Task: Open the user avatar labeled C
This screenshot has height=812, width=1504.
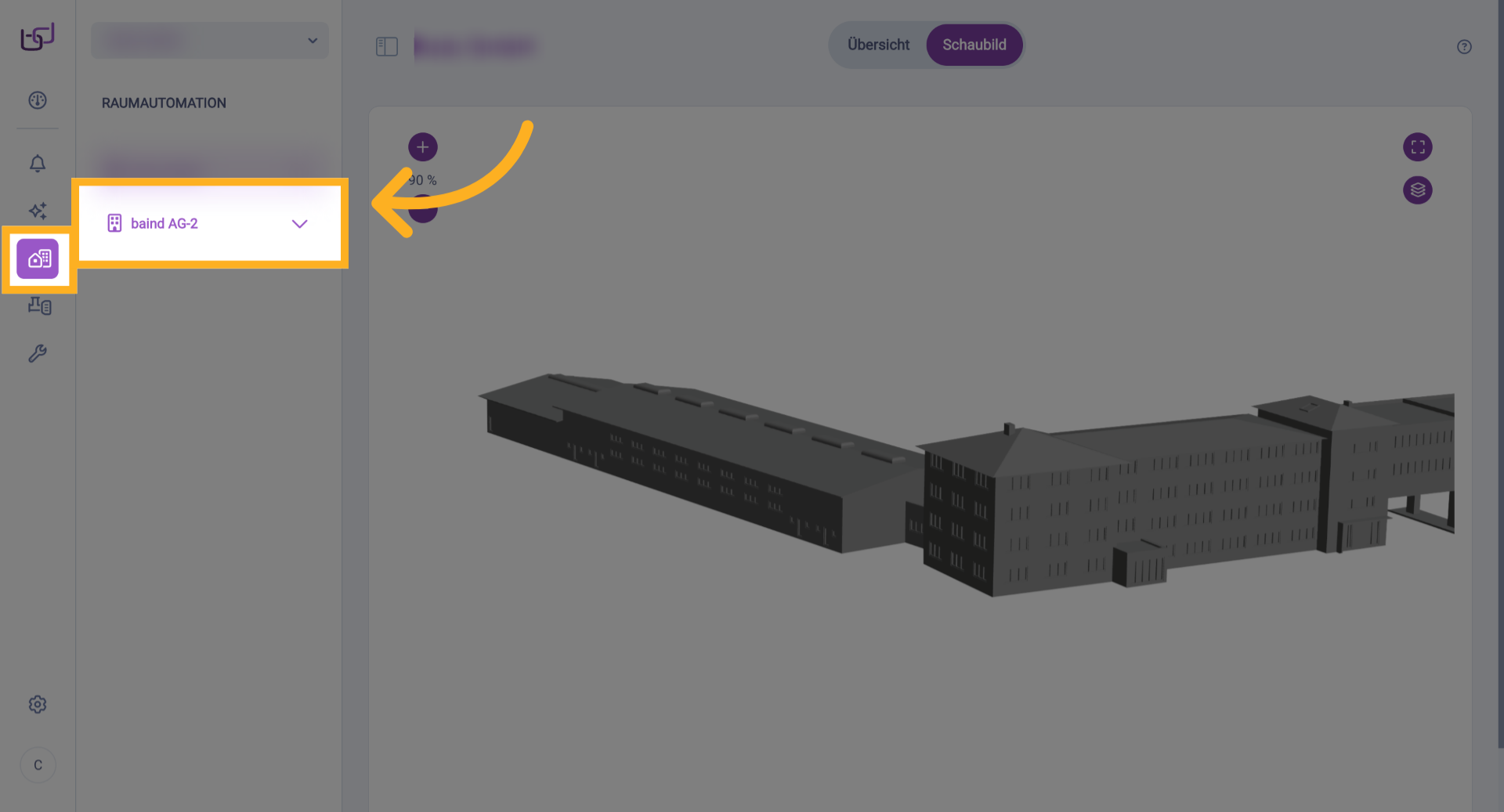Action: (38, 765)
